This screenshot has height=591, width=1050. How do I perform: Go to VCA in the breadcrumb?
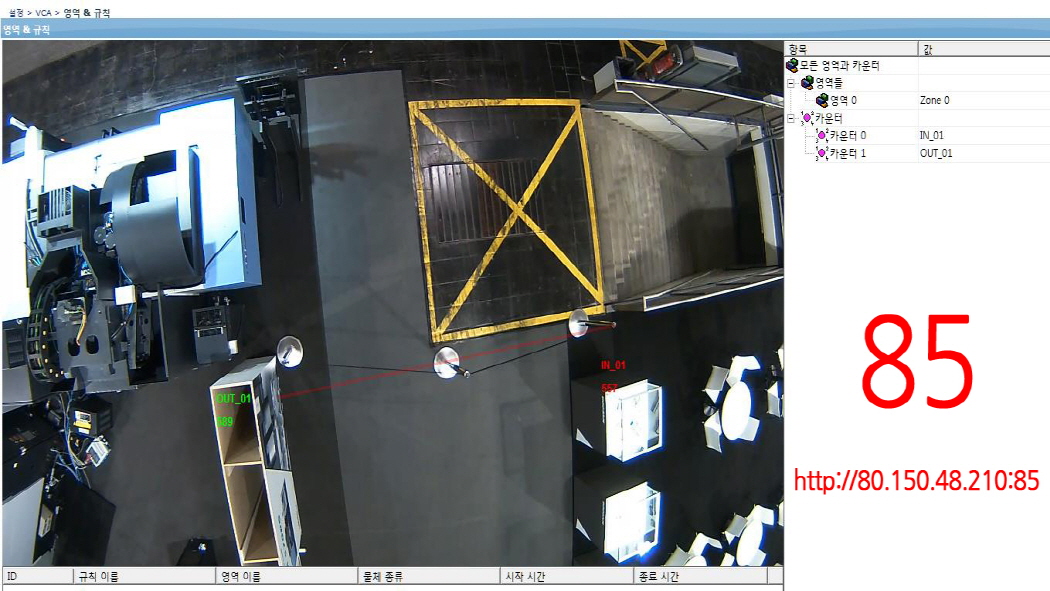(x=43, y=12)
